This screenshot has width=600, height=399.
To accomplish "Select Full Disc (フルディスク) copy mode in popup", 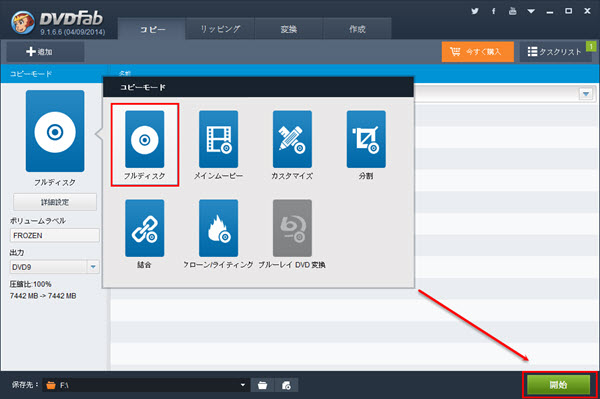I will (145, 145).
